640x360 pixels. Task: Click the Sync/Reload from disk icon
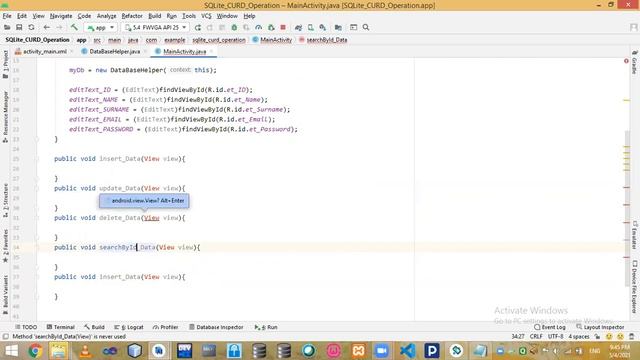(31, 27)
